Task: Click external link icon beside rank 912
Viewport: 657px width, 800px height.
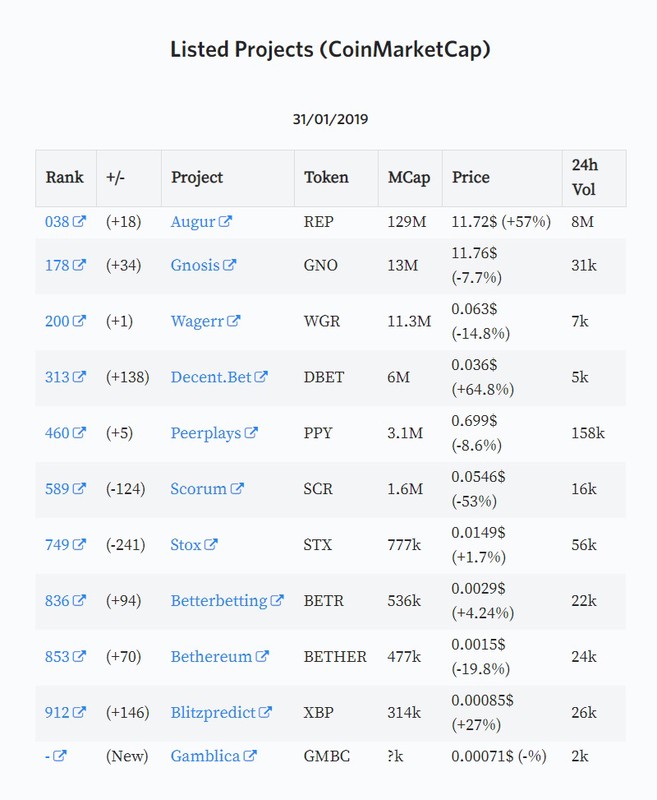Action: [79, 712]
